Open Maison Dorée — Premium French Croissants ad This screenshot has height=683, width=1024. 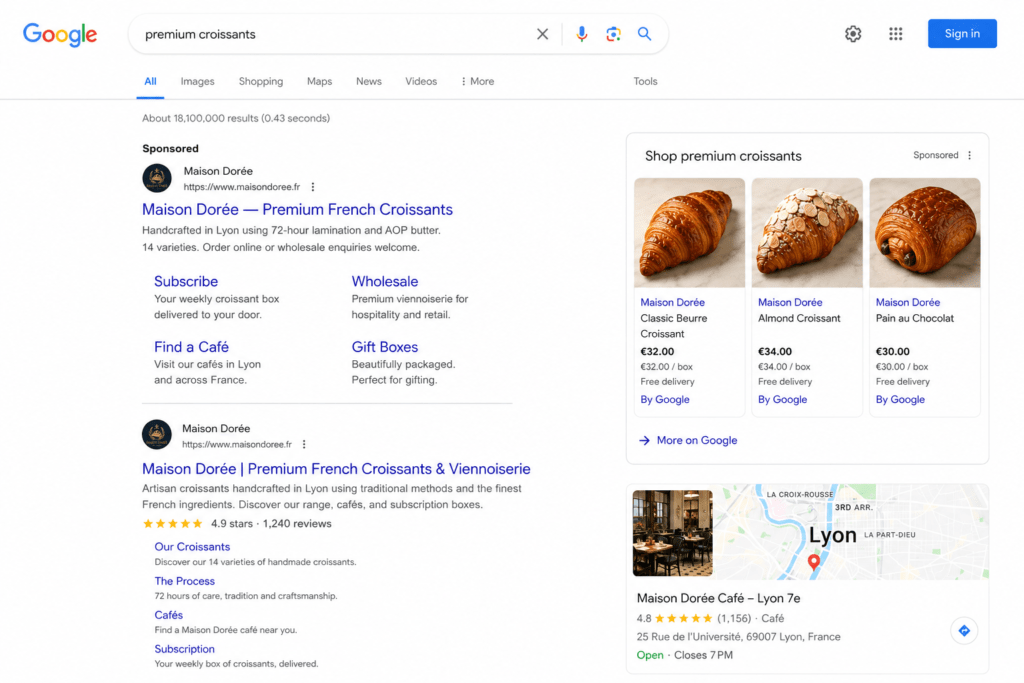[x=297, y=210]
